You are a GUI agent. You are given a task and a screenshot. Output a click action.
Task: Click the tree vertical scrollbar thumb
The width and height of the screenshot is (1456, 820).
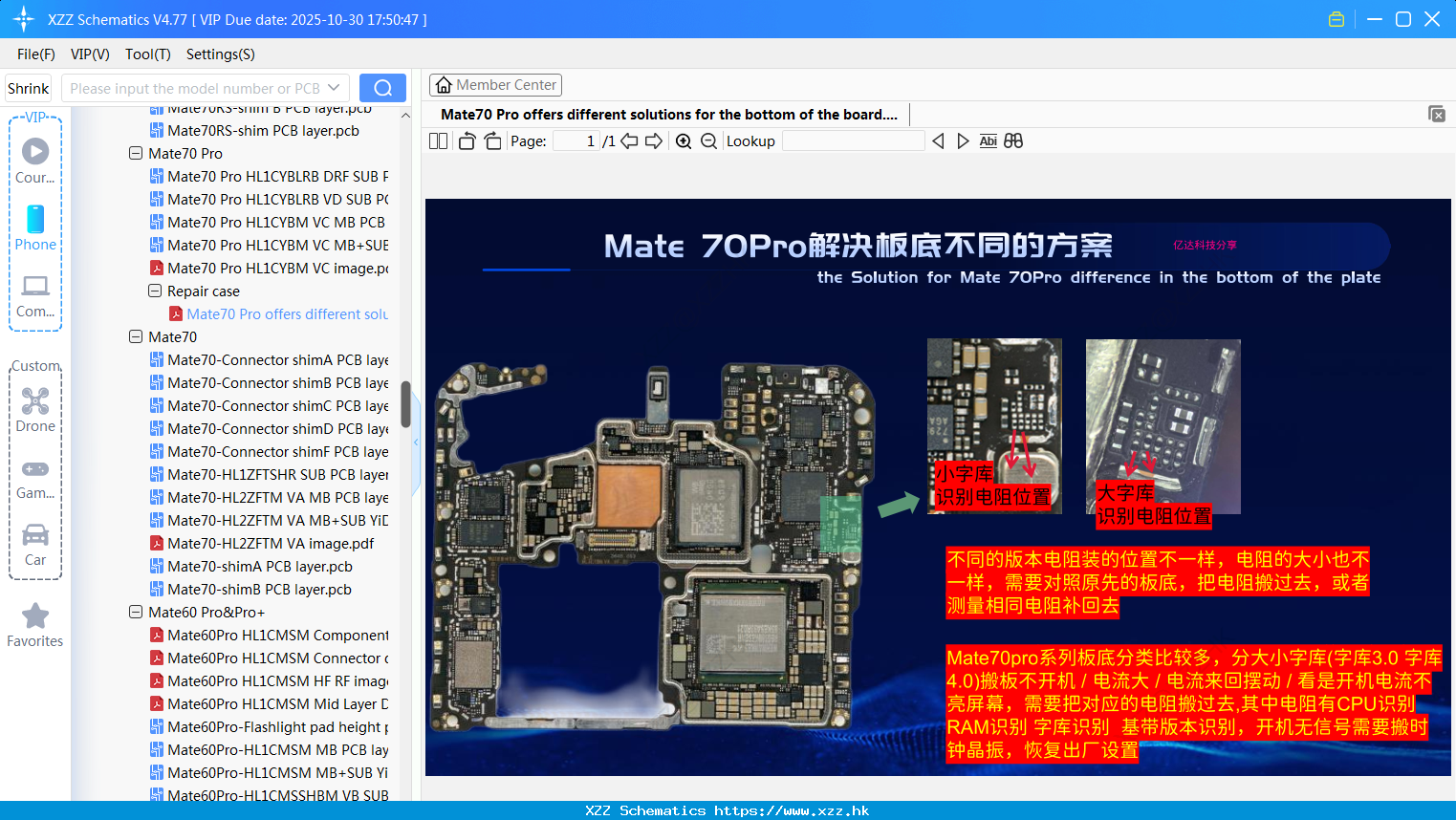[405, 404]
